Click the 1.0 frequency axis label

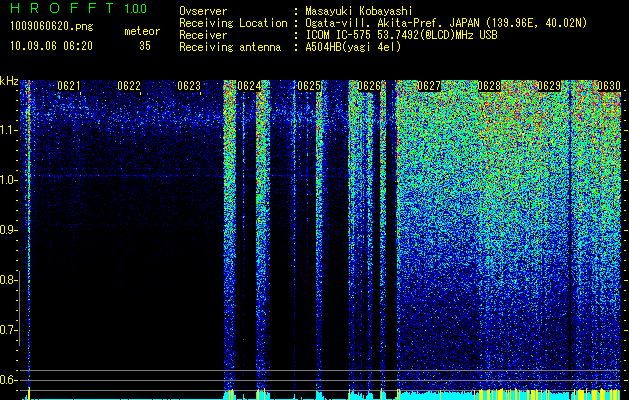(8, 180)
